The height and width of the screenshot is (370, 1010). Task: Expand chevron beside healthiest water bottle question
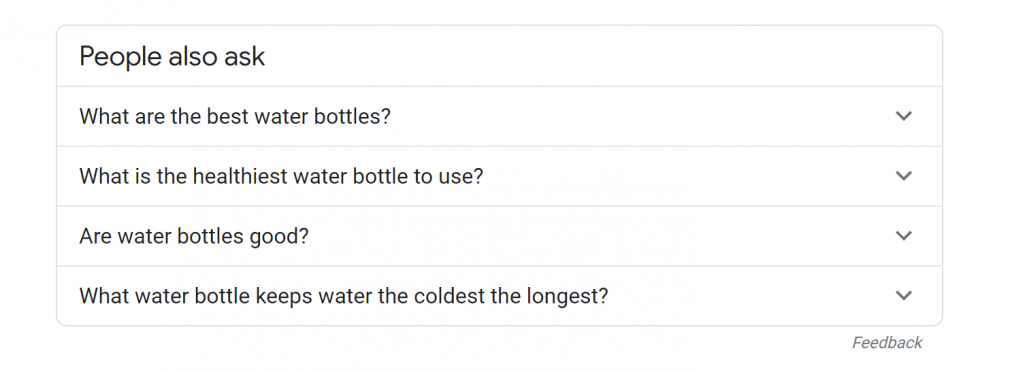tap(904, 176)
